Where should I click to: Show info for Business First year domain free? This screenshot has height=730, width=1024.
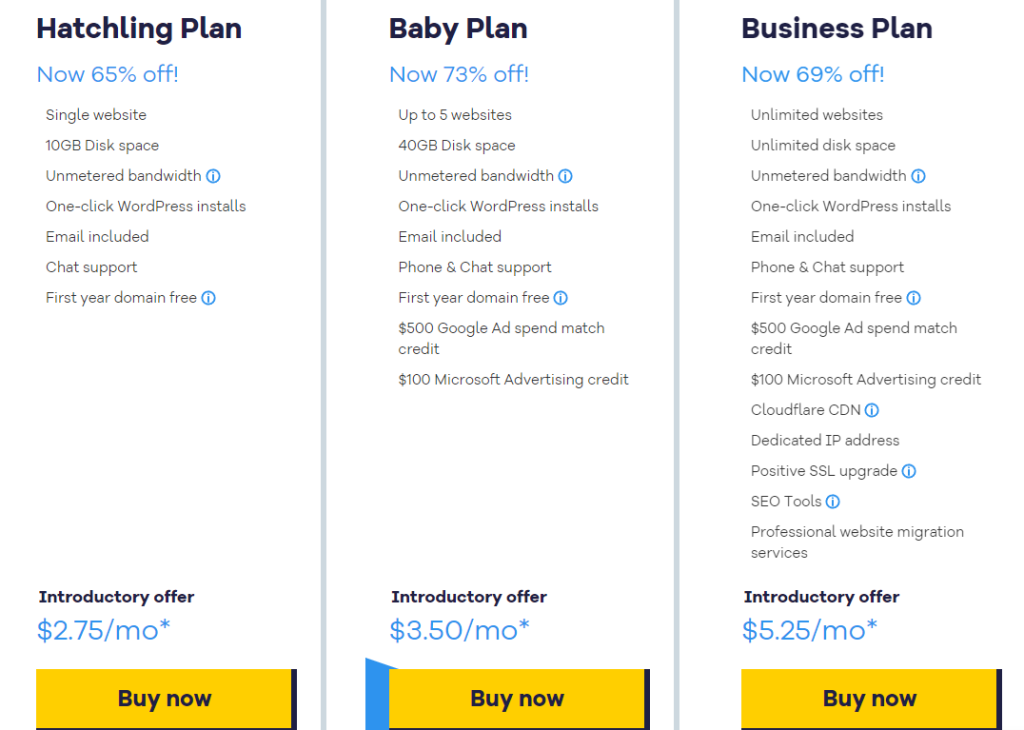[914, 298]
